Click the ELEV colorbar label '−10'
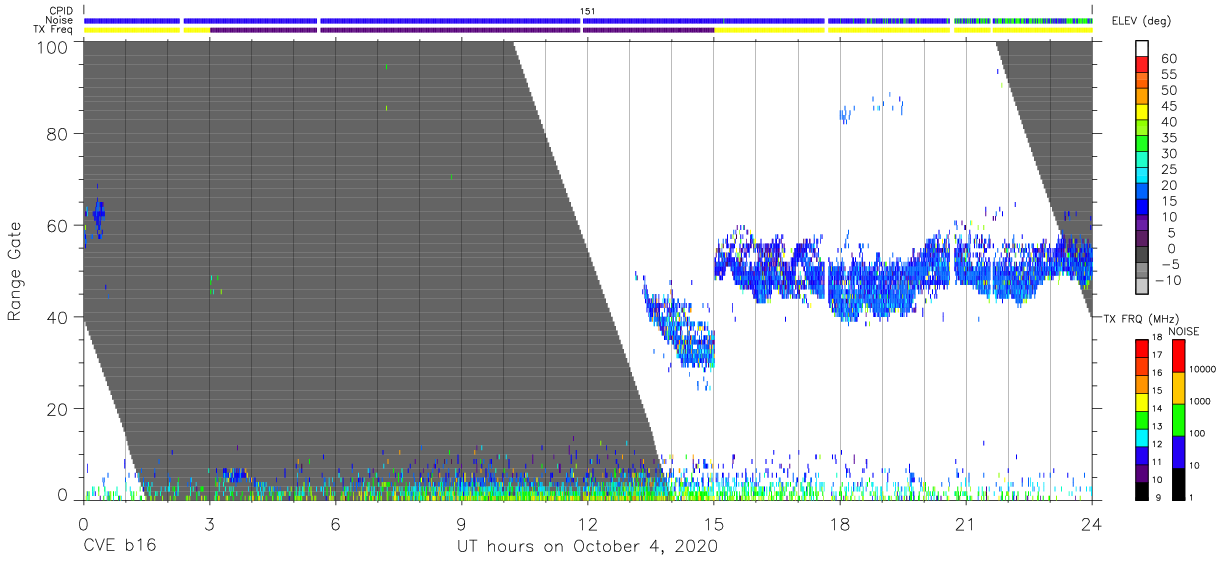Image resolution: width=1228 pixels, height=567 pixels. point(1168,280)
